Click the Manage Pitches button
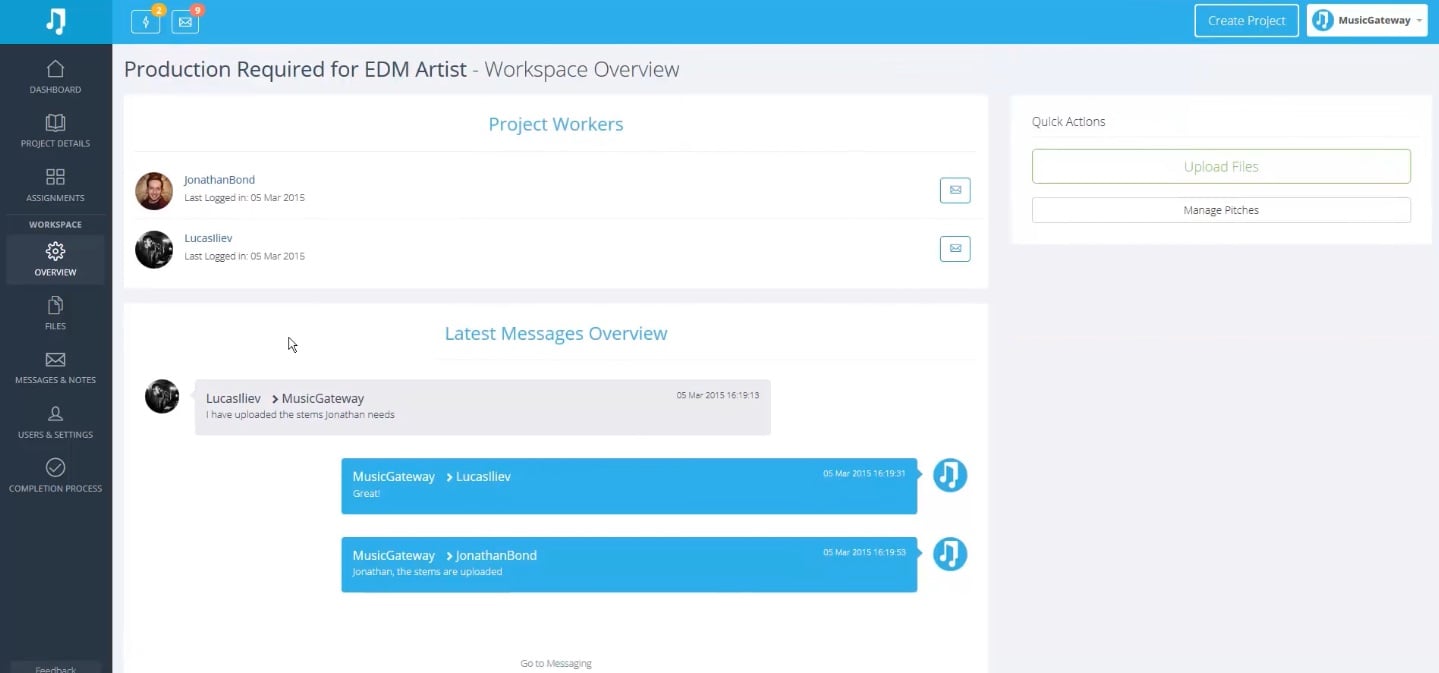This screenshot has height=673, width=1439. pyautogui.click(x=1221, y=210)
